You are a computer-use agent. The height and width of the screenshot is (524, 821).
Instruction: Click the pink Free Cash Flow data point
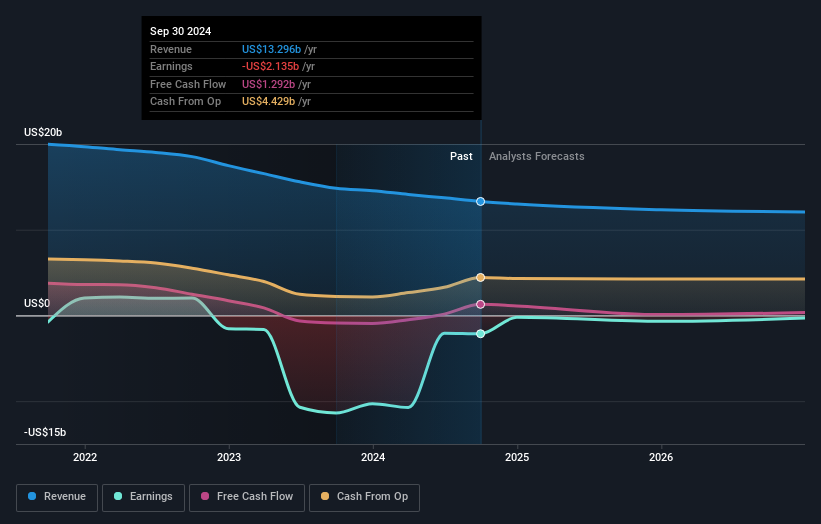[480, 304]
